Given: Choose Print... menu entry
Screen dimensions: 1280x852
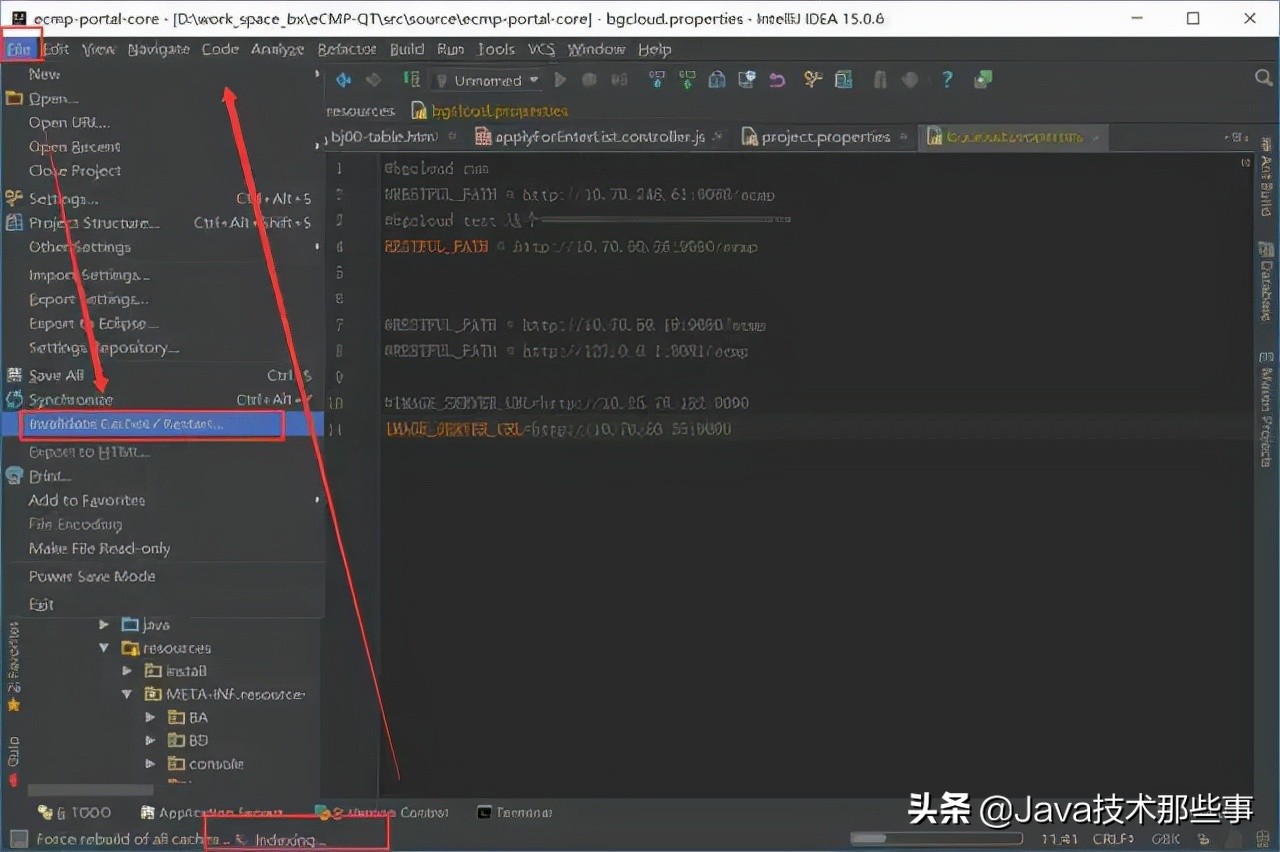Looking at the screenshot, I should [162, 476].
